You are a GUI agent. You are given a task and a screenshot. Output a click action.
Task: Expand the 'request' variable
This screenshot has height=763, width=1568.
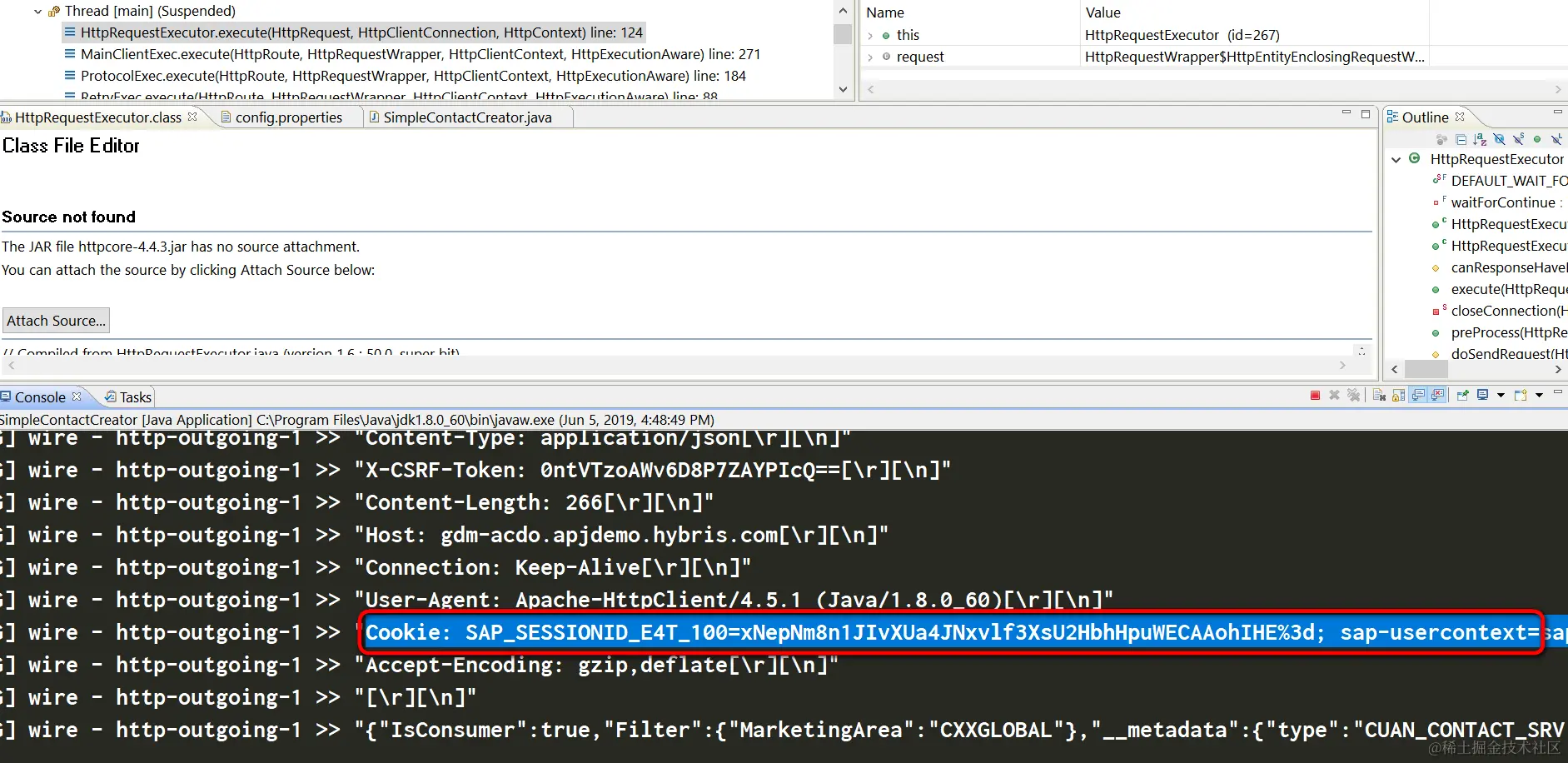point(870,57)
